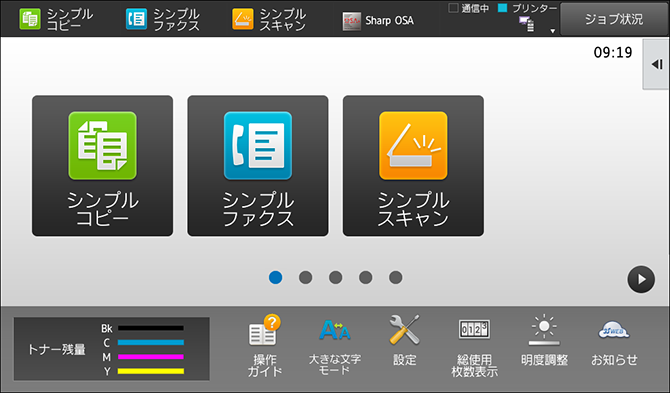Select the second page indicator dot
The width and height of the screenshot is (670, 393).
click(x=306, y=277)
